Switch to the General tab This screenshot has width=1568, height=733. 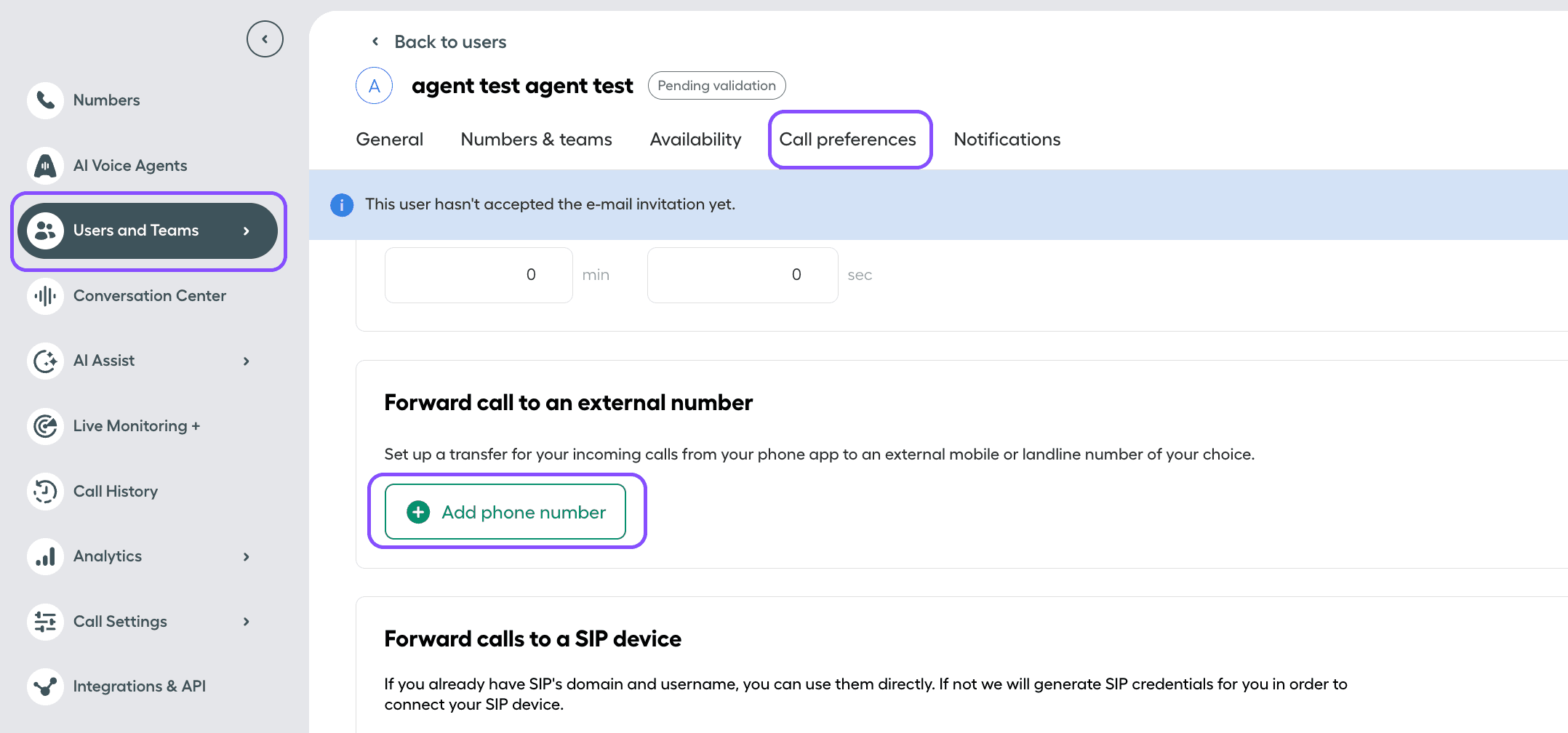click(x=390, y=139)
